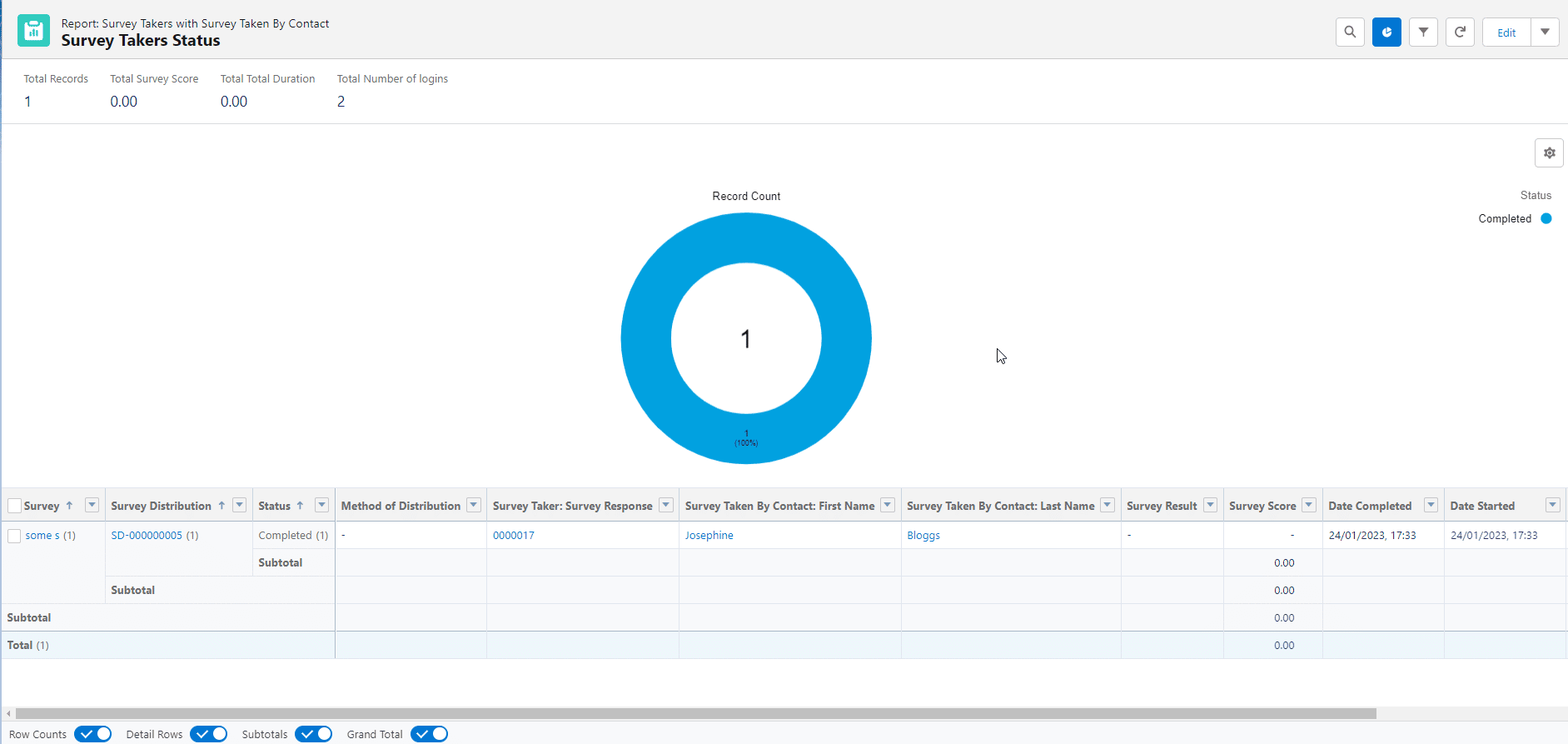Image resolution: width=1568 pixels, height=744 pixels.
Task: Toggle the chart display button
Action: click(x=1386, y=32)
